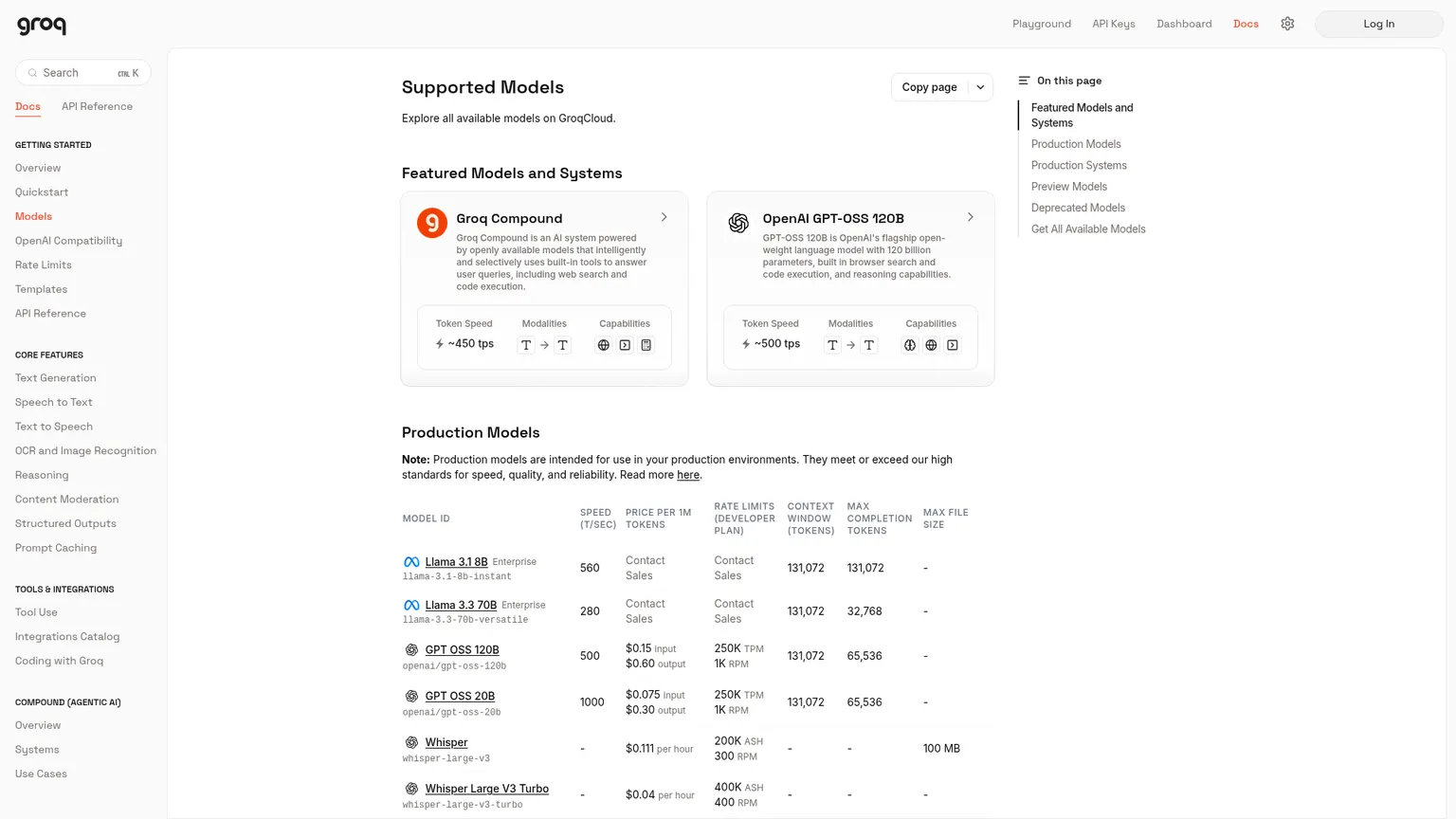Jump to Deprecated Models section

coord(1078,208)
